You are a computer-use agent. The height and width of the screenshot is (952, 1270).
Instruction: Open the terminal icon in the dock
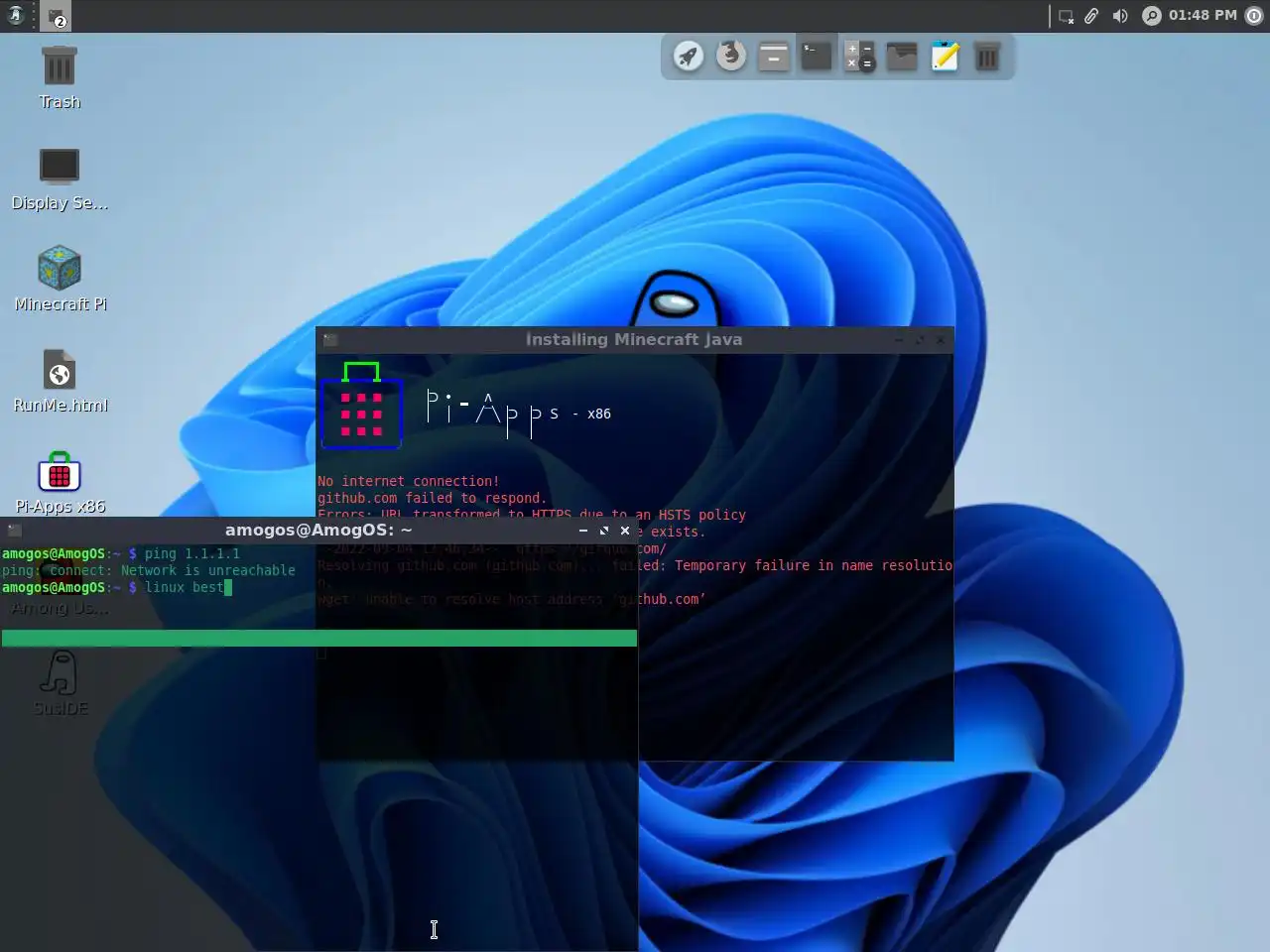[817, 56]
